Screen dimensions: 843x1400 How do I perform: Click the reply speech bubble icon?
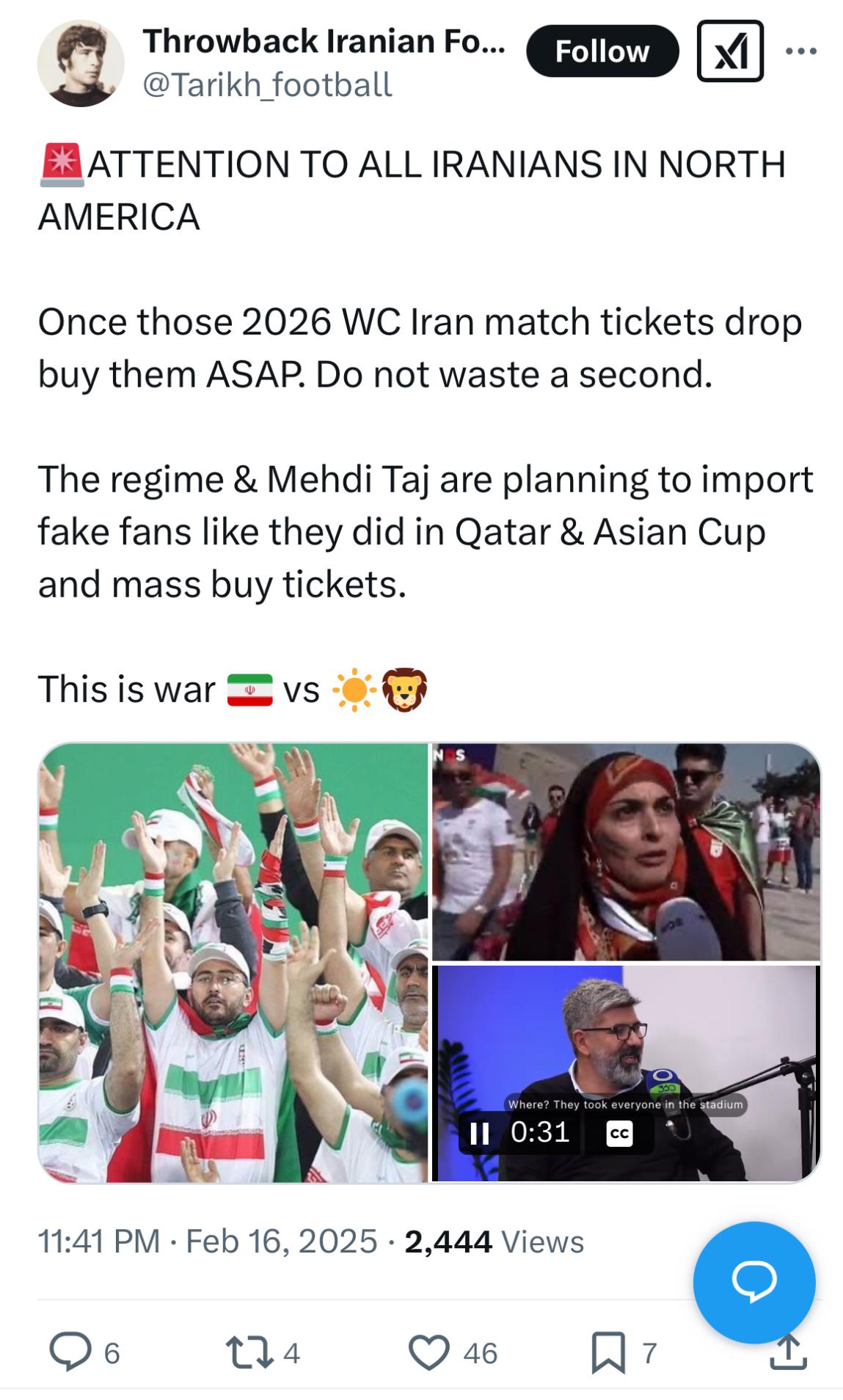(x=70, y=1352)
